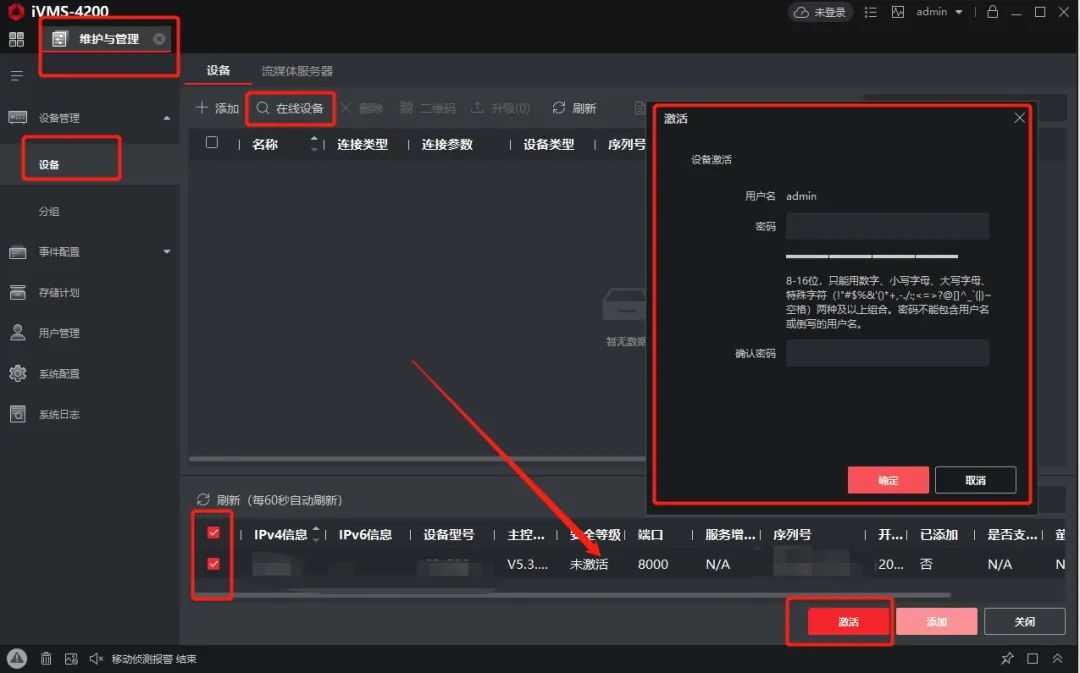Screen dimensions: 1080x673
Task: Mute alarm sound via the speaker icon
Action: [x=97, y=658]
